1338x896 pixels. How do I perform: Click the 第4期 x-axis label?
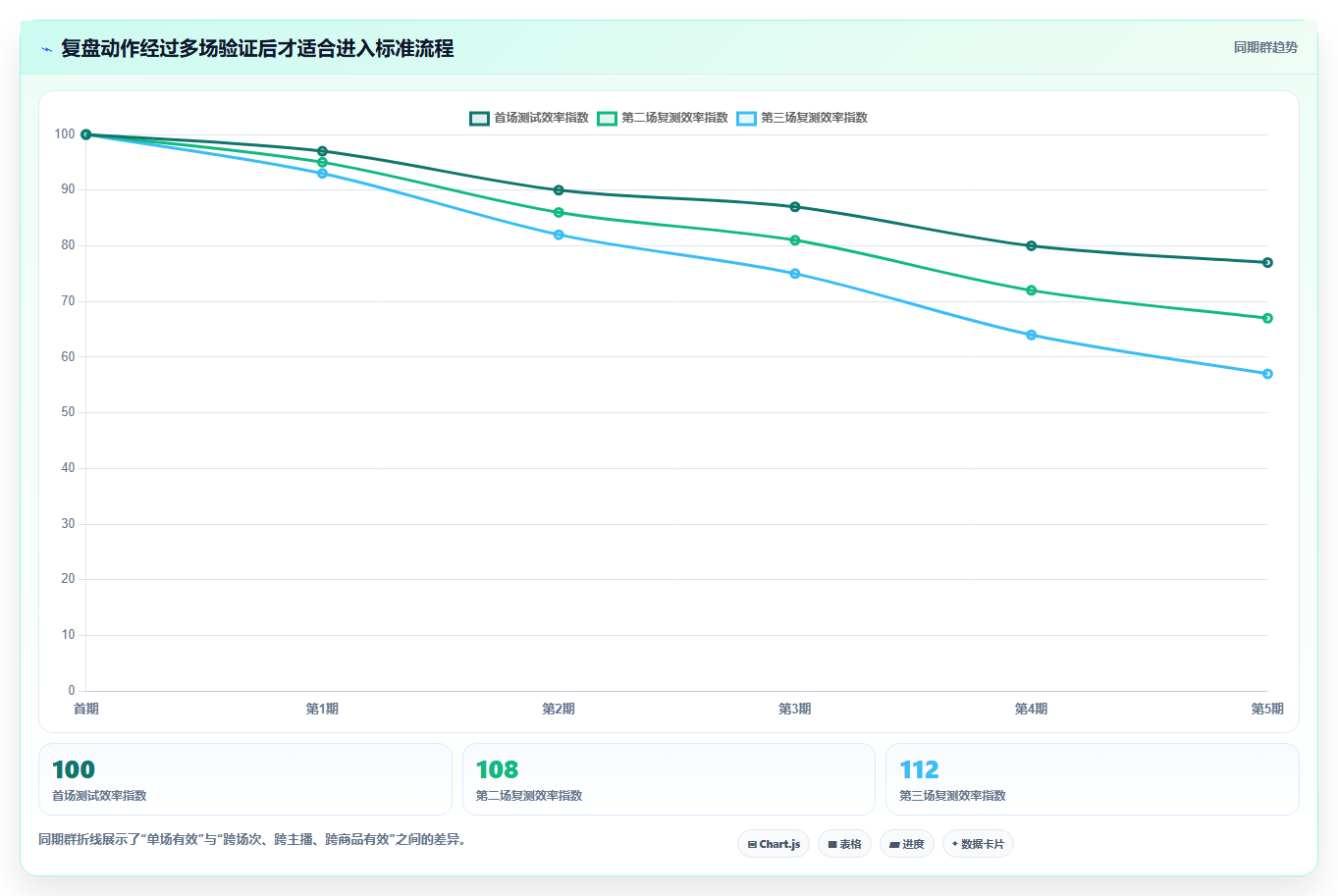(1031, 709)
